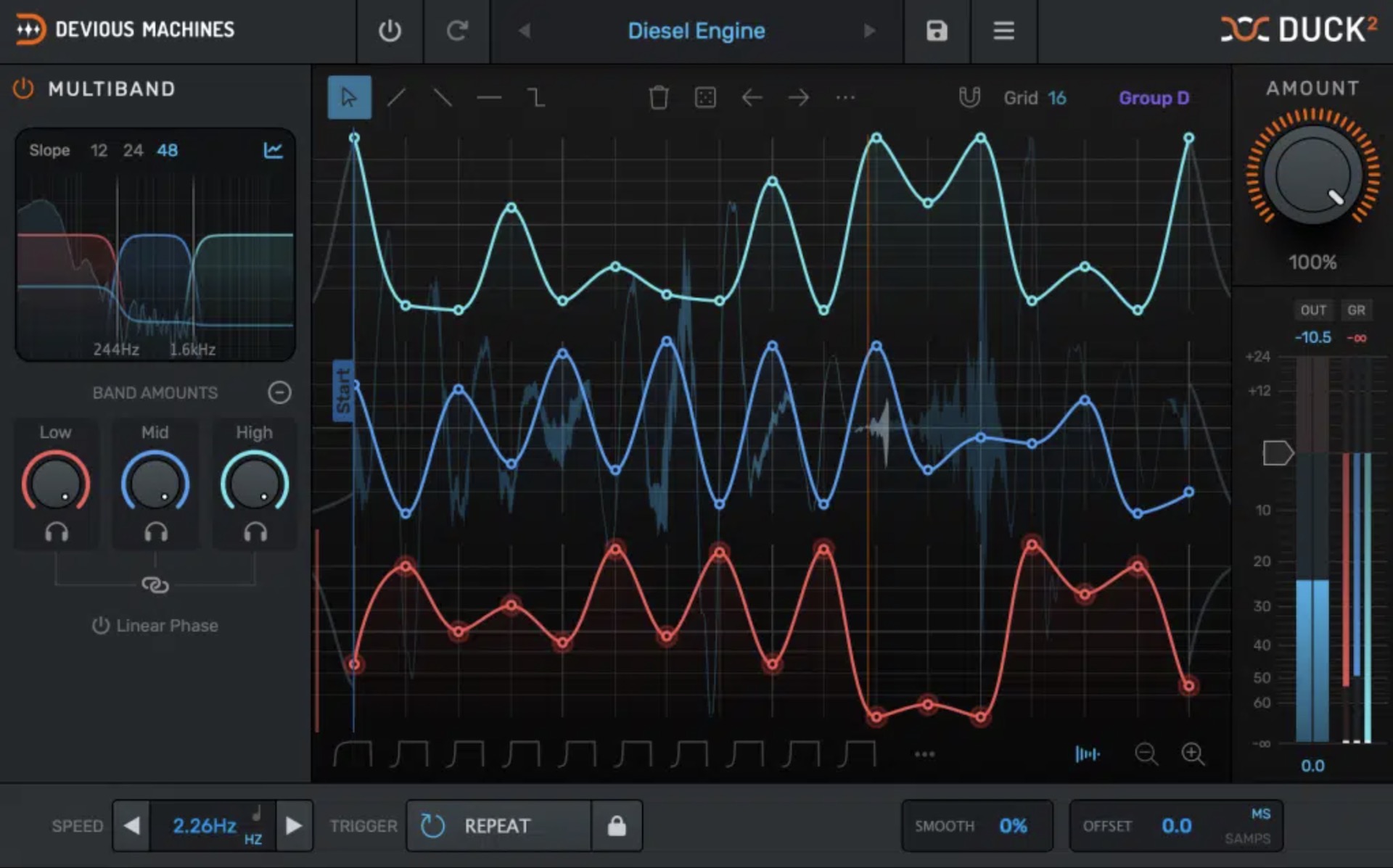Solo the Mid band headphones icon
Screen dimensions: 1393x868
(155, 532)
